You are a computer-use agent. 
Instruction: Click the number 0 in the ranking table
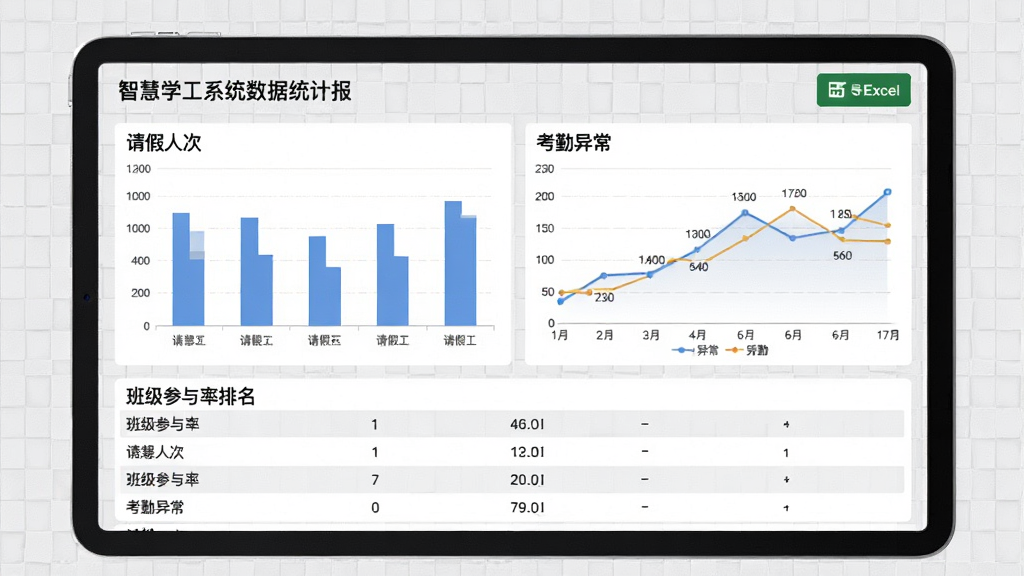pos(375,507)
